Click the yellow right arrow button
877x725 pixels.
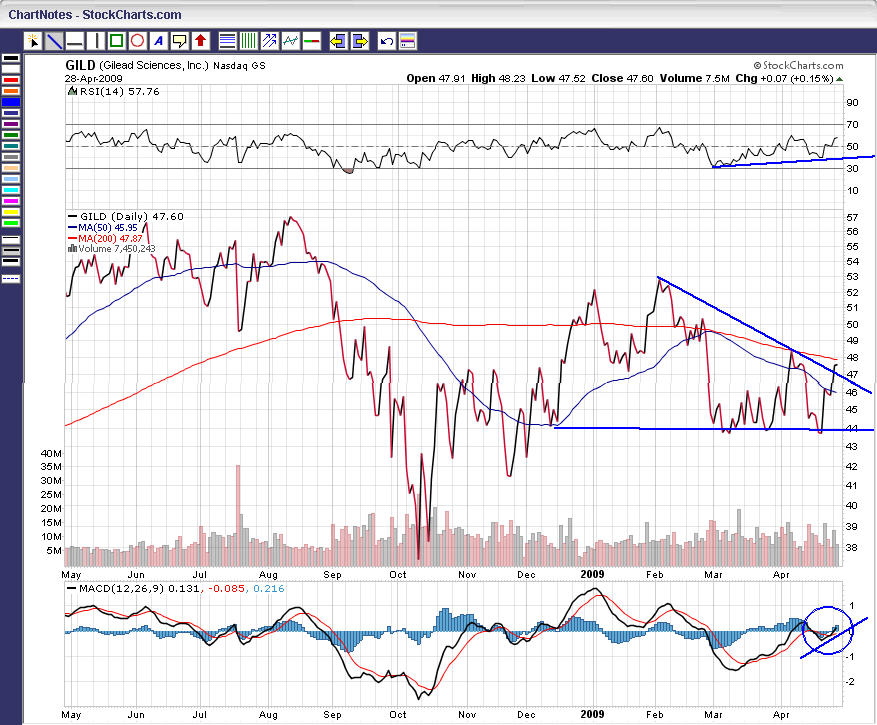tap(358, 41)
